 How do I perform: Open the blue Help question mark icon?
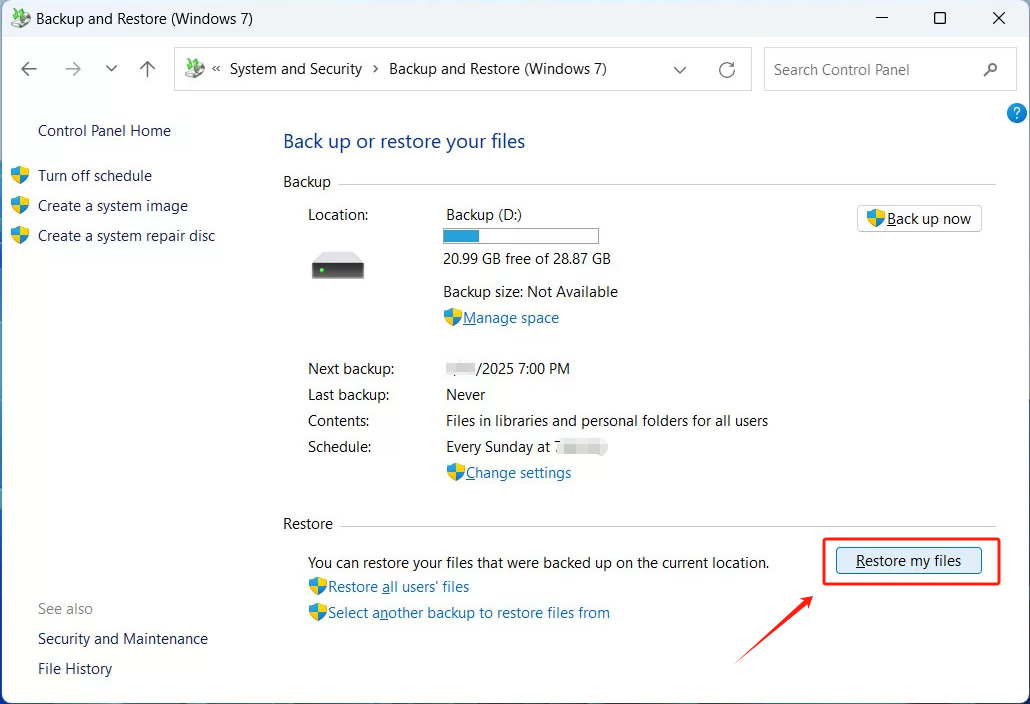point(1016,113)
